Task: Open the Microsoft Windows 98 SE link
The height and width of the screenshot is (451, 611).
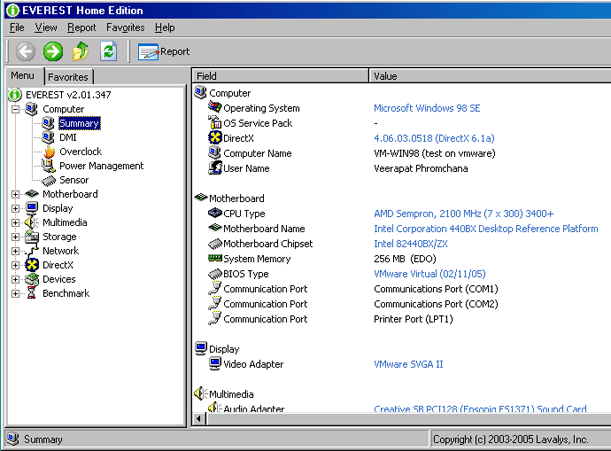Action: click(x=427, y=108)
